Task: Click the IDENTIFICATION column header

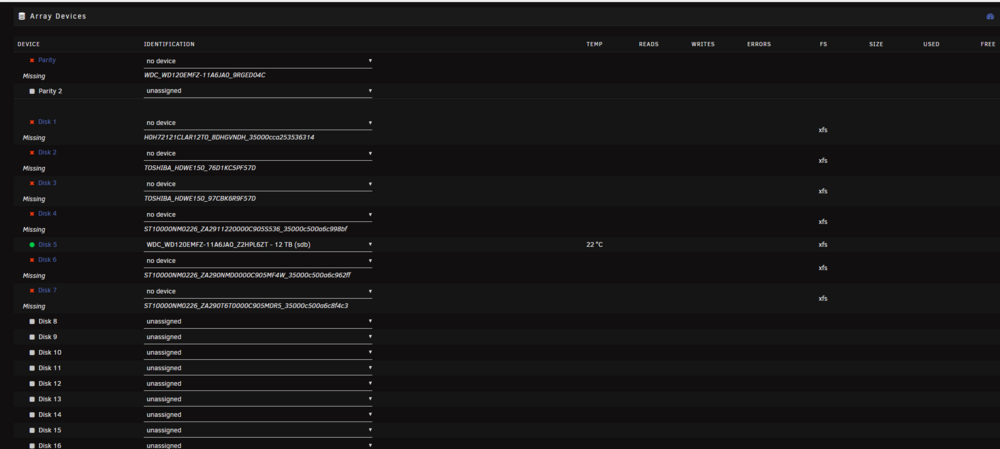Action: (169, 44)
